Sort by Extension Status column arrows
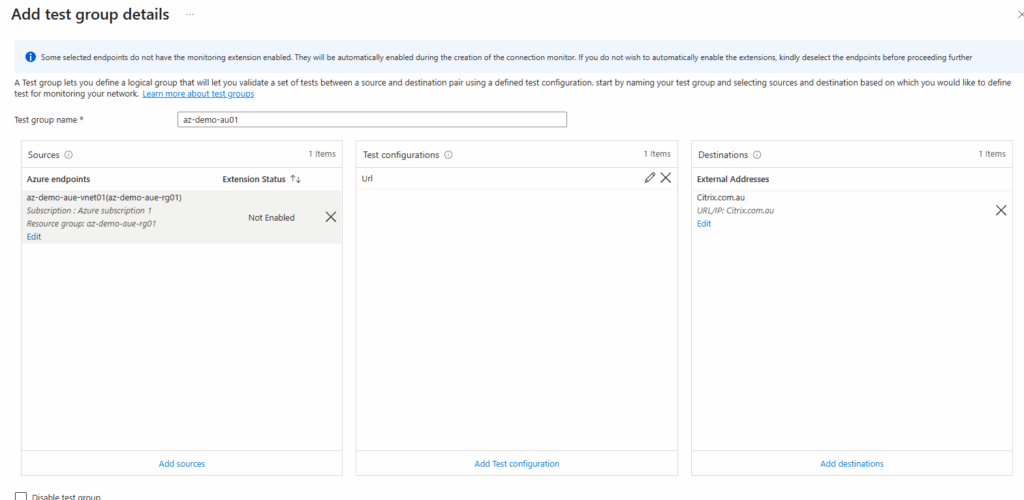This screenshot has height=500, width=1024. pyautogui.click(x=295, y=179)
